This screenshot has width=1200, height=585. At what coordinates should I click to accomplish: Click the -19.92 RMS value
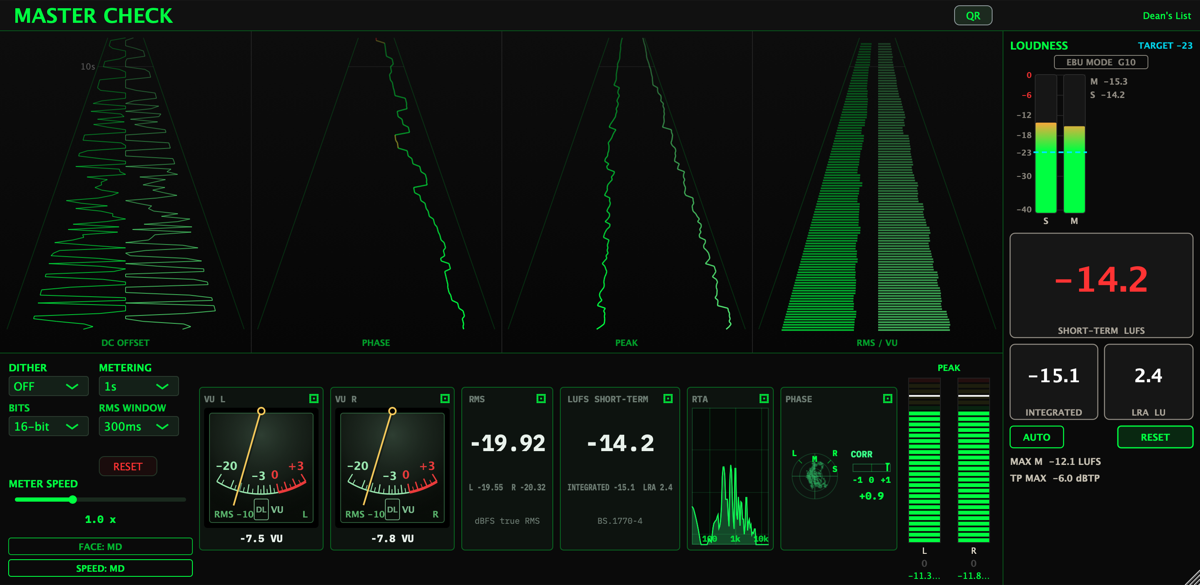(508, 443)
